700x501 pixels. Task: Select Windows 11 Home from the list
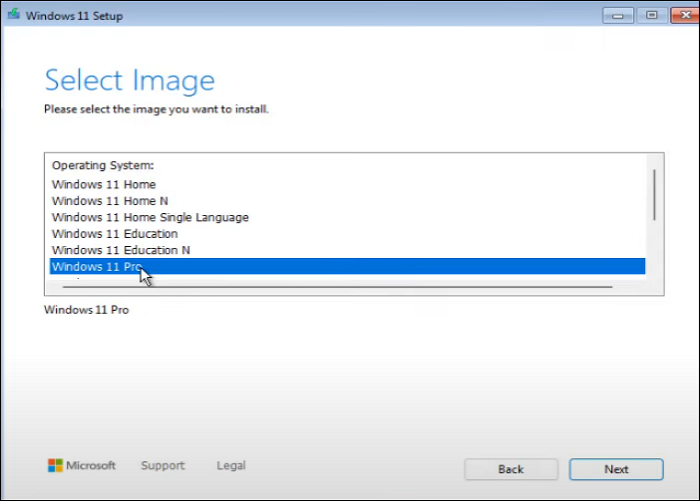tap(104, 185)
